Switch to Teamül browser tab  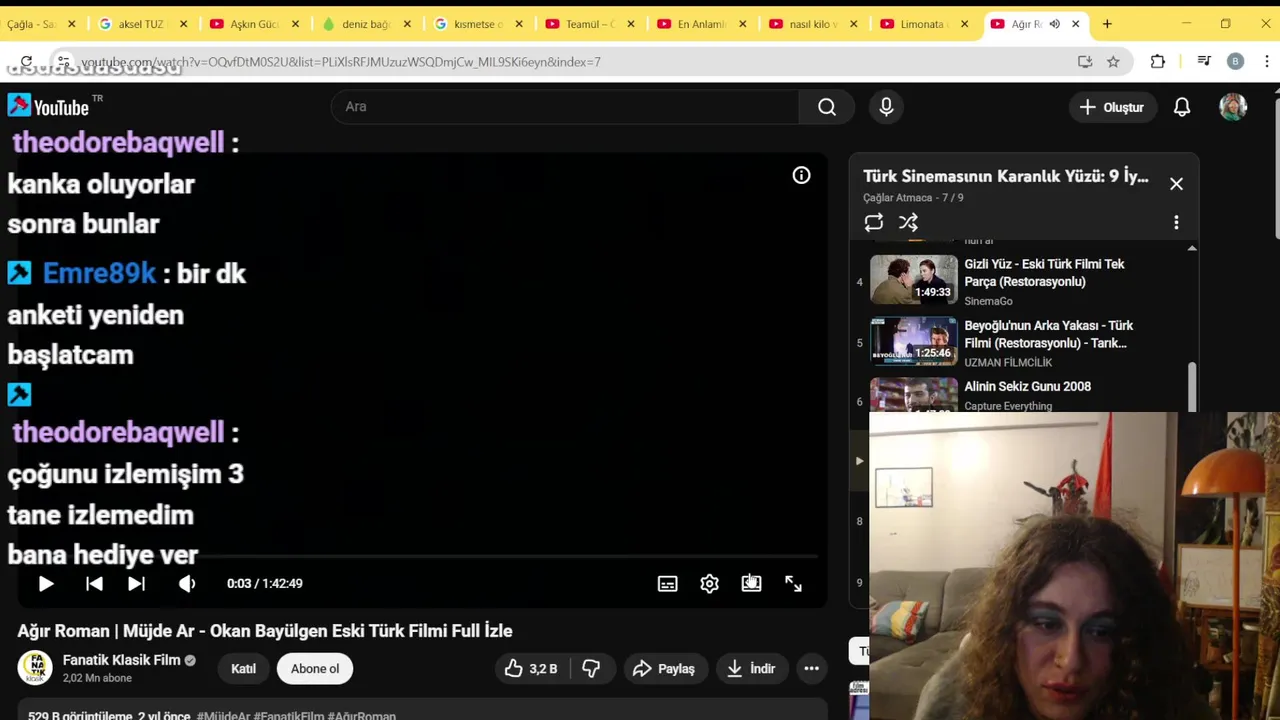click(591, 24)
